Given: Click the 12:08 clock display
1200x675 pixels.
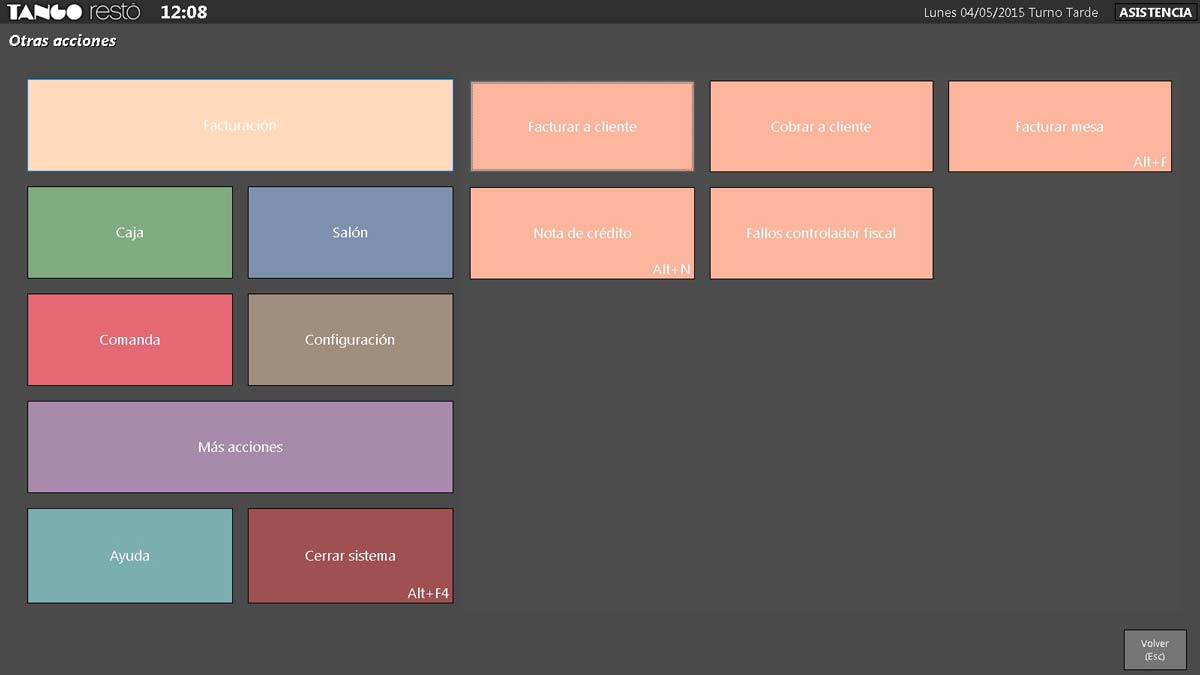Looking at the screenshot, I should 184,12.
